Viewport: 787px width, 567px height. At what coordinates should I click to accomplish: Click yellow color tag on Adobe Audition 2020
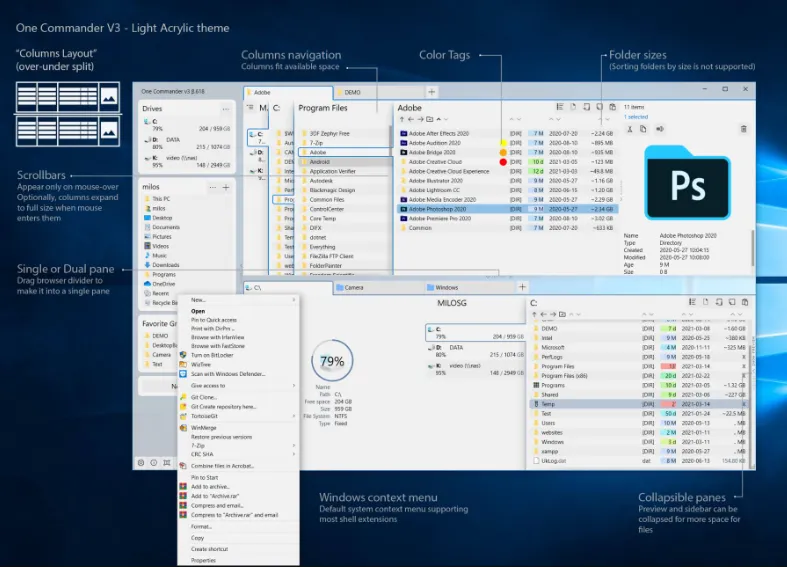coord(502,143)
